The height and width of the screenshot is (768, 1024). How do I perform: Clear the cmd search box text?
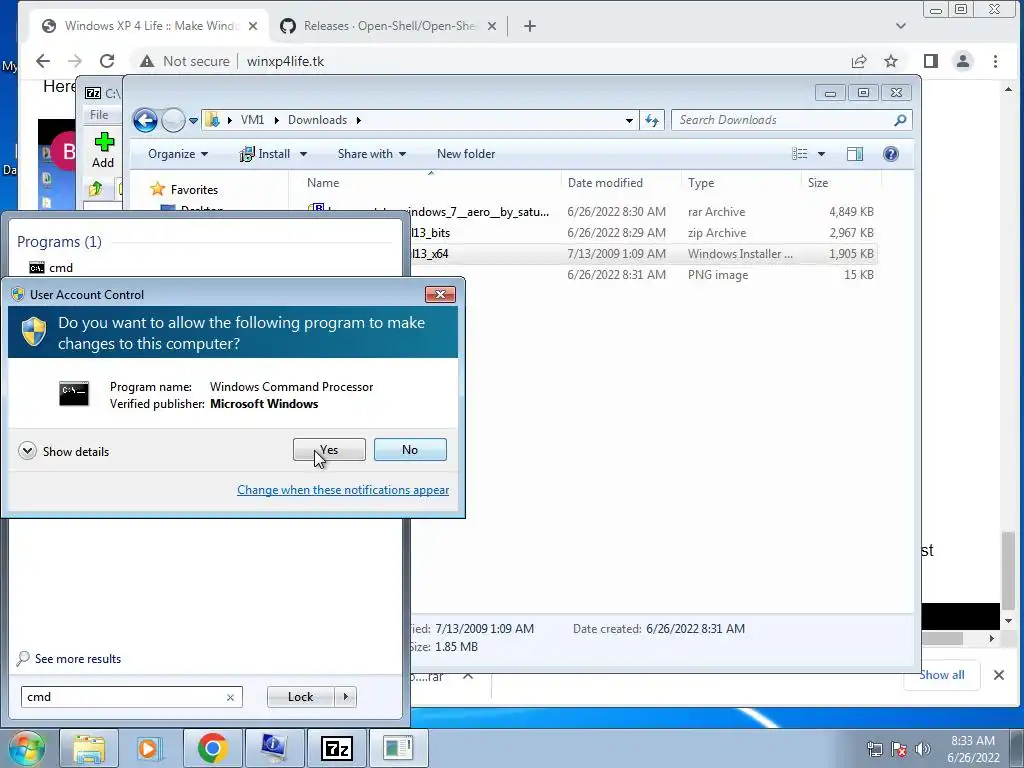point(230,697)
